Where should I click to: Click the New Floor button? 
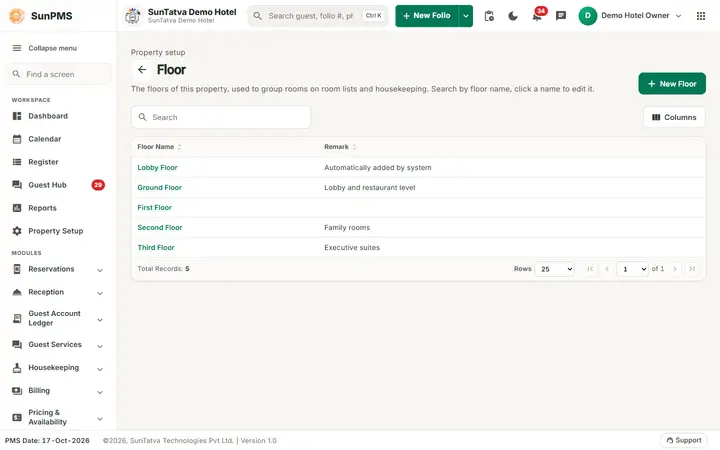point(672,84)
